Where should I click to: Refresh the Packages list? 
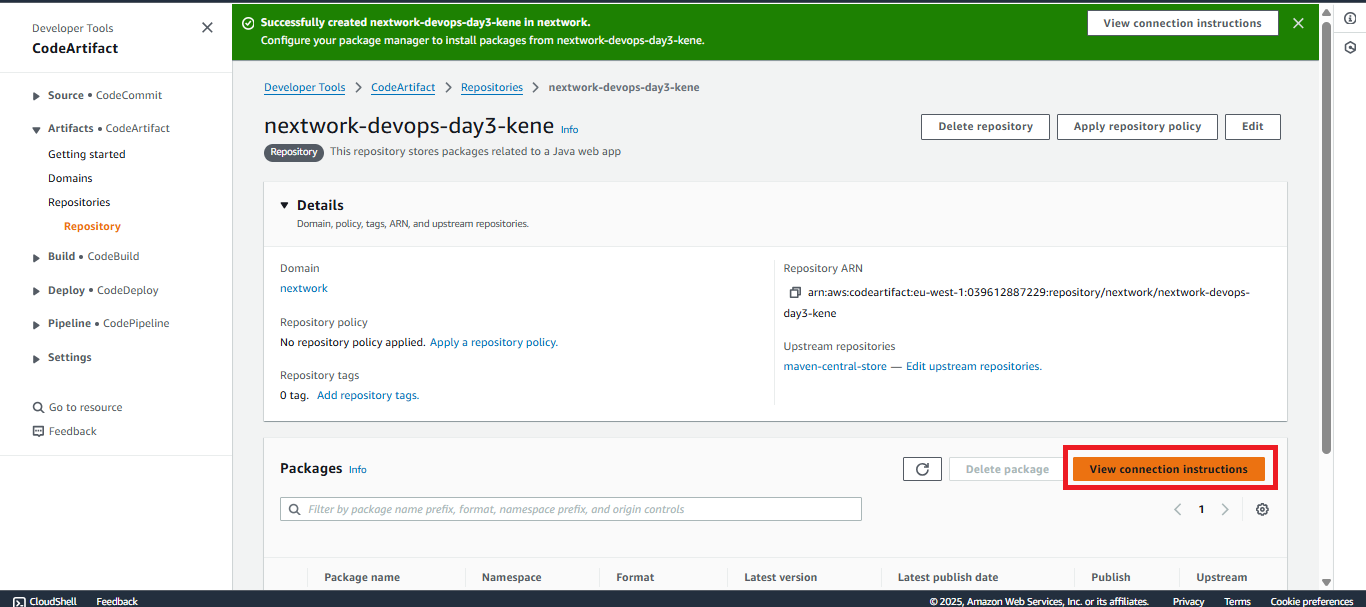922,469
